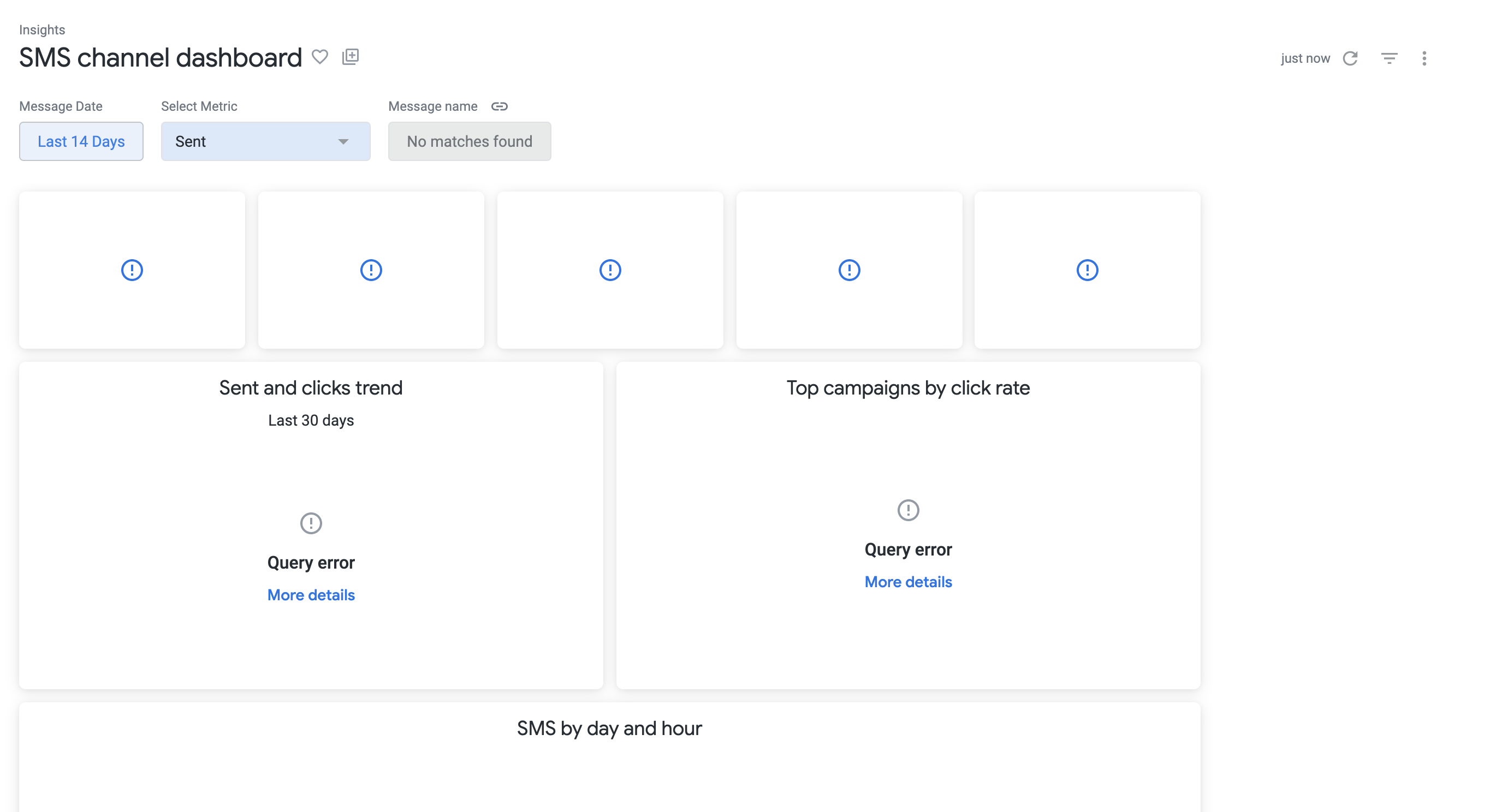Click the Message name label

coord(432,106)
